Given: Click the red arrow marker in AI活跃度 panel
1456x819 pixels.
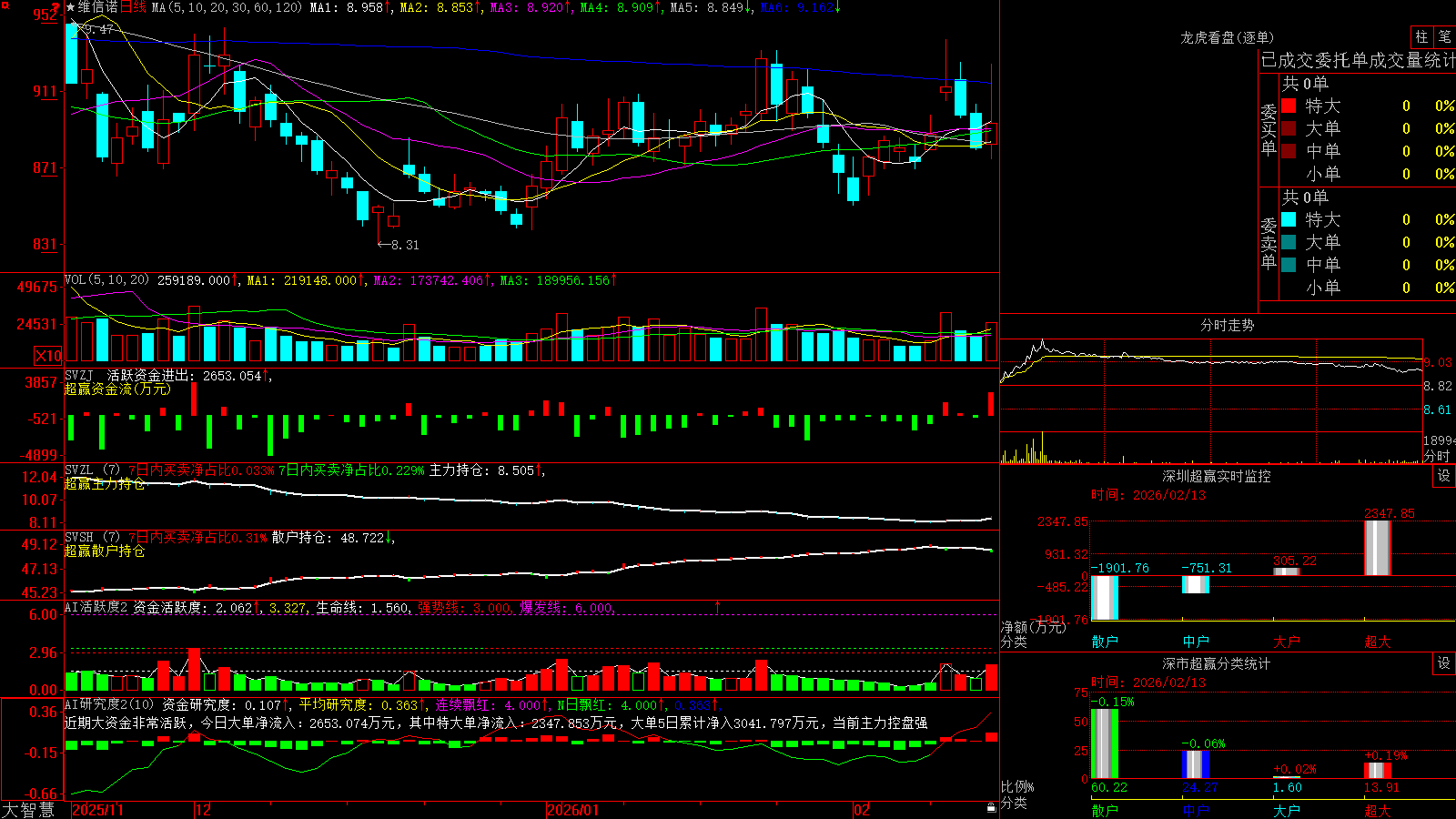Looking at the screenshot, I should pyautogui.click(x=717, y=606).
